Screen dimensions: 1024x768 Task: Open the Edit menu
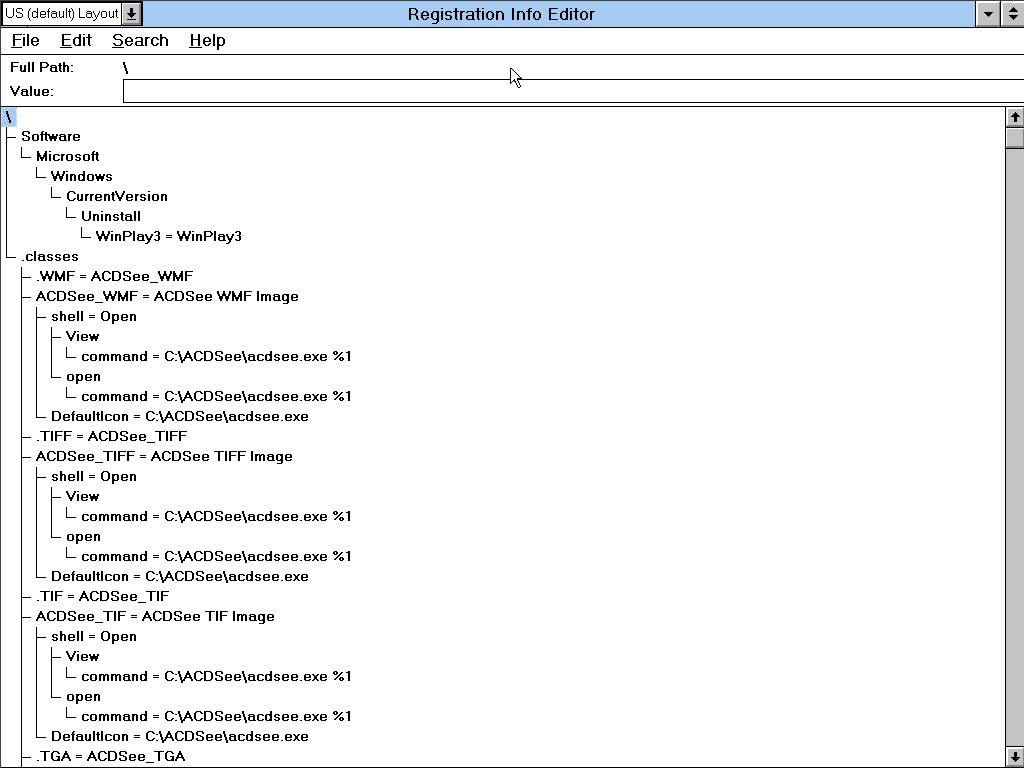[76, 40]
